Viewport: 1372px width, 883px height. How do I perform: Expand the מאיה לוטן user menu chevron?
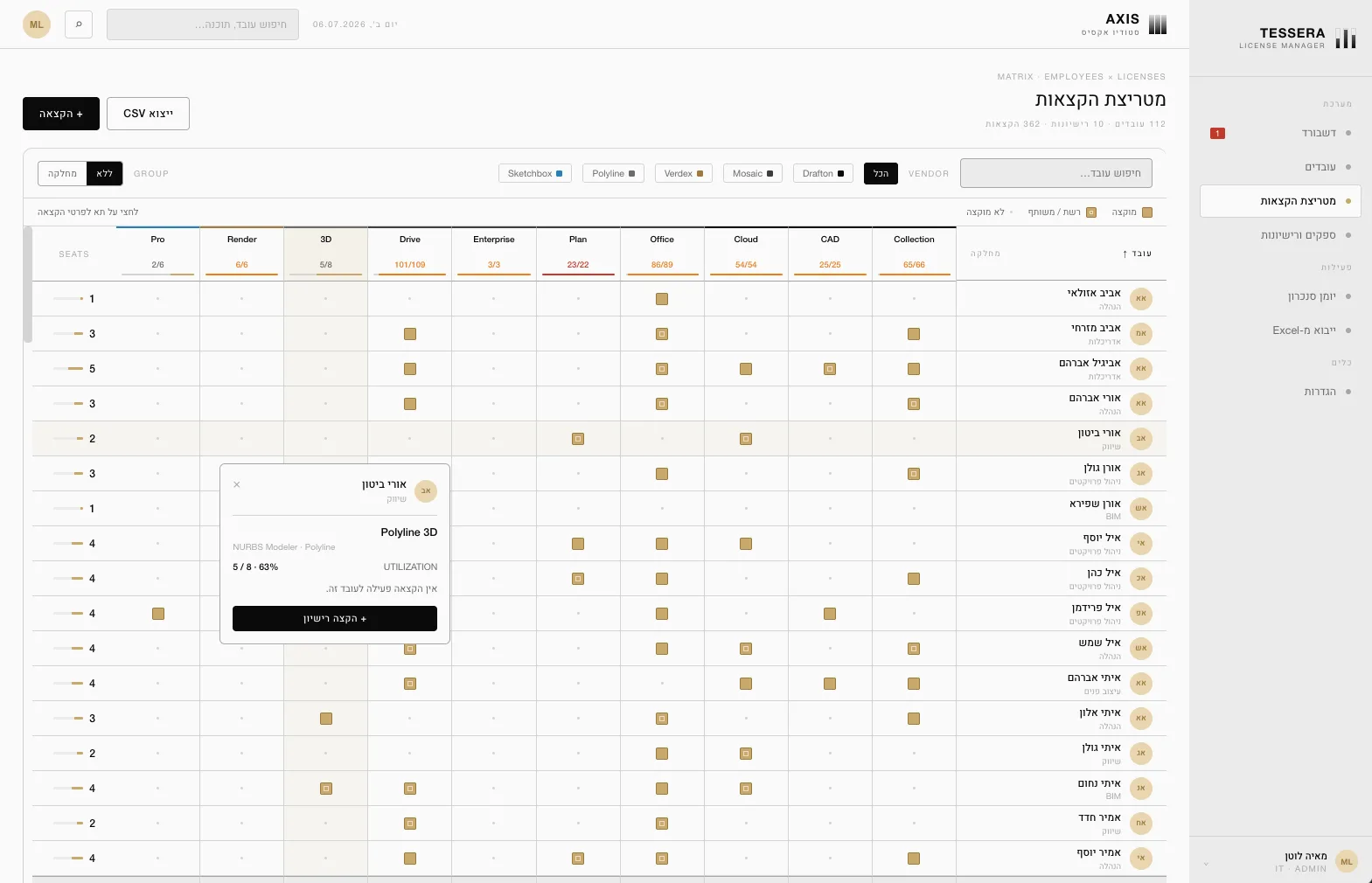[x=1206, y=864]
